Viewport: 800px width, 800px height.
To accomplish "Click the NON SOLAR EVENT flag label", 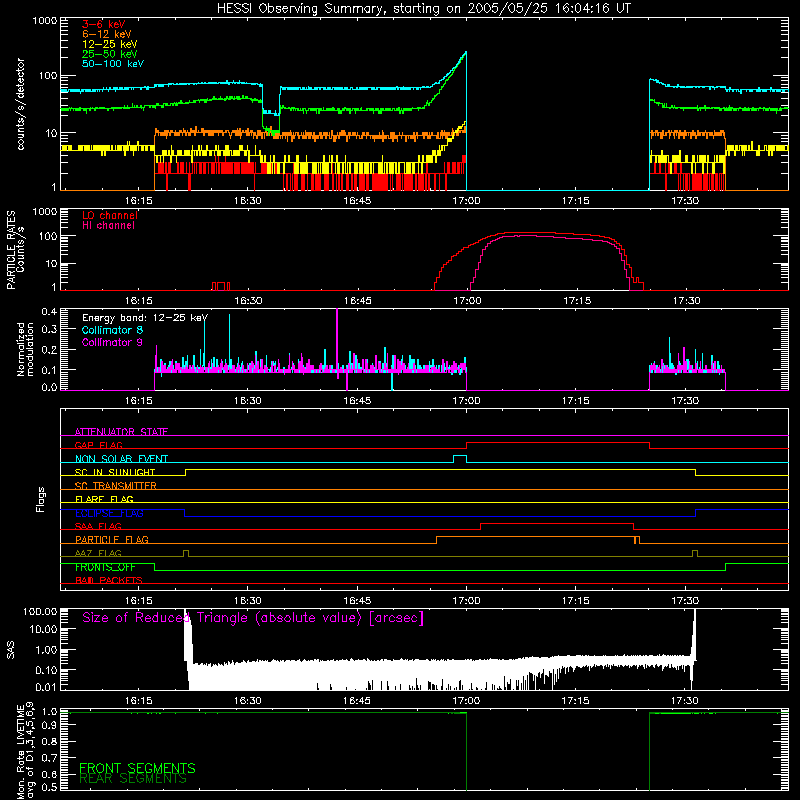I will [x=121, y=459].
